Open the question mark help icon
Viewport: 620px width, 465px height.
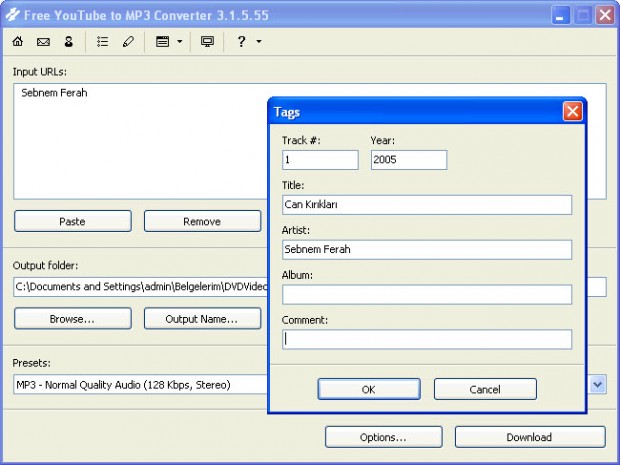241,41
